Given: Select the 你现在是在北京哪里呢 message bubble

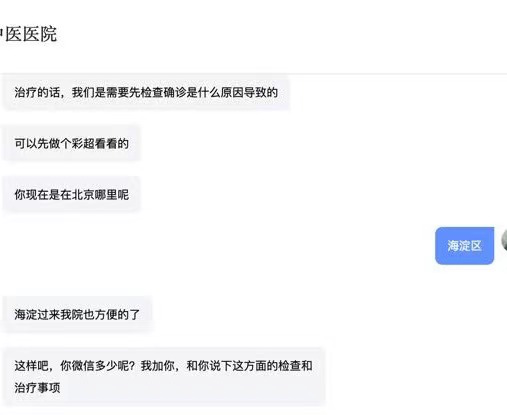Looking at the screenshot, I should pos(71,194).
